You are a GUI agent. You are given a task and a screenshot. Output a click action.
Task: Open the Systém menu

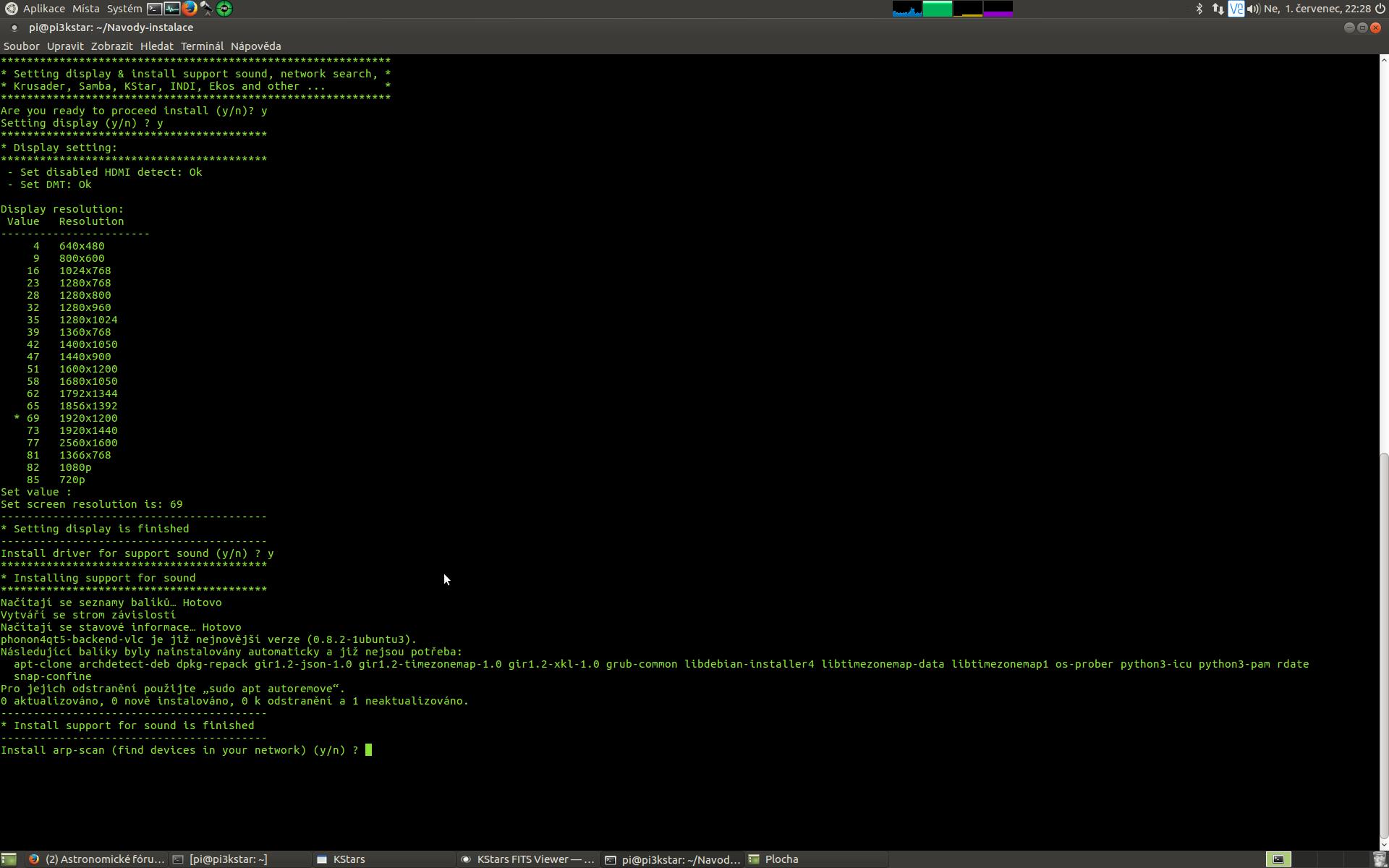coord(124,9)
